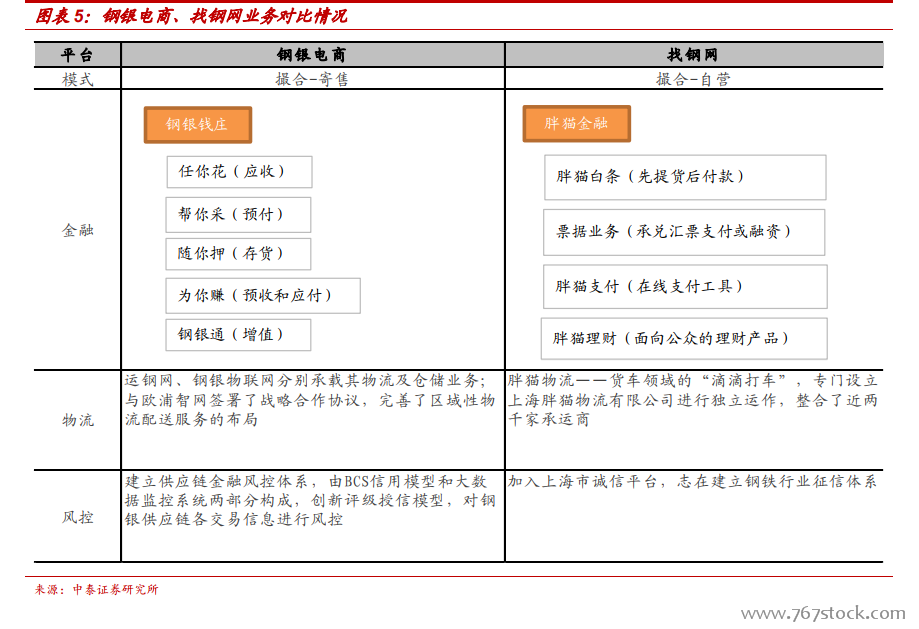Click the orange '胖猫金融' box
The width and height of the screenshot is (919, 629).
click(577, 124)
